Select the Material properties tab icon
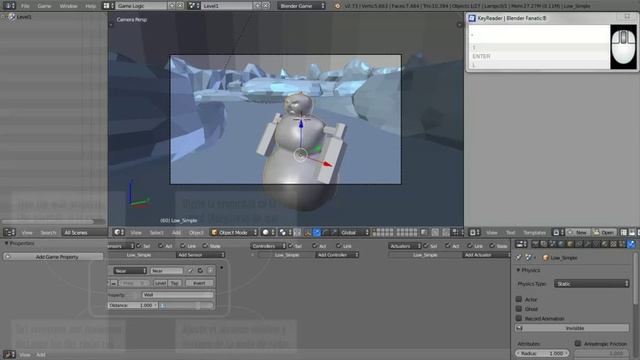The height and width of the screenshot is (360, 640). point(605,244)
